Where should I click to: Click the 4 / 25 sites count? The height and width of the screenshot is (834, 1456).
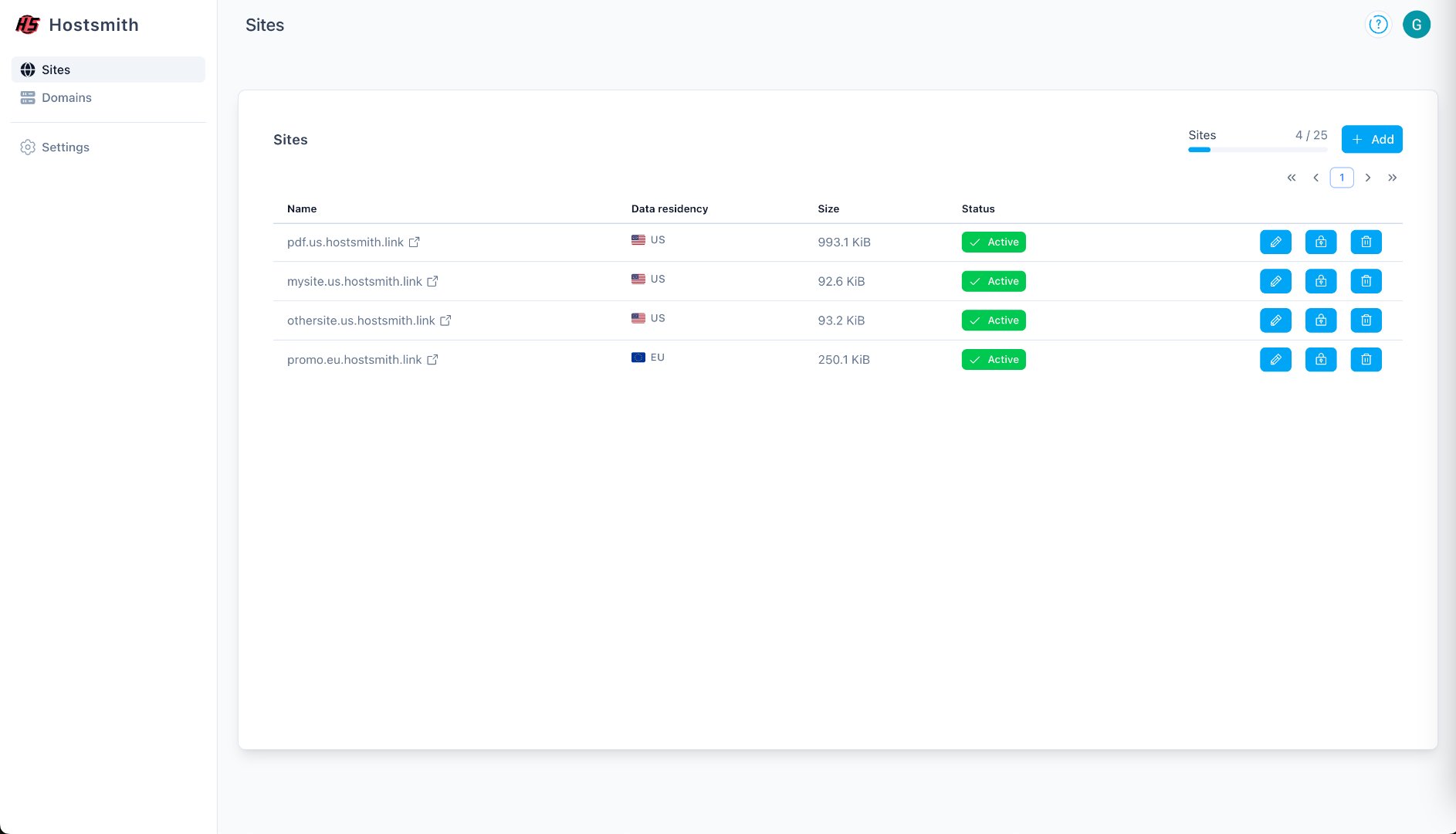click(x=1311, y=135)
